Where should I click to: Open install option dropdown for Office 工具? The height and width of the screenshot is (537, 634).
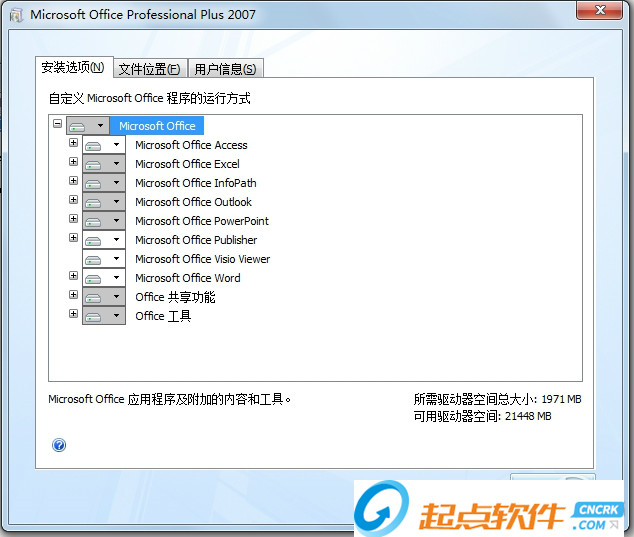(104, 316)
